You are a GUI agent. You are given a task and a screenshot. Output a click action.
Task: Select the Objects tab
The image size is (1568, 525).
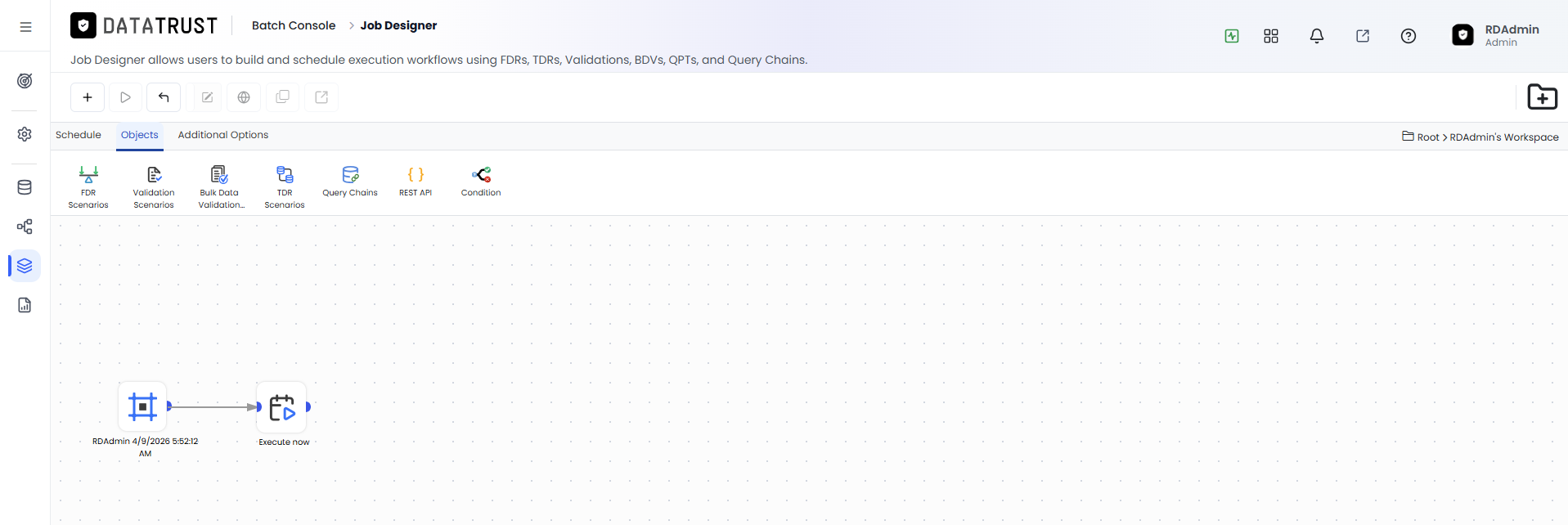140,135
